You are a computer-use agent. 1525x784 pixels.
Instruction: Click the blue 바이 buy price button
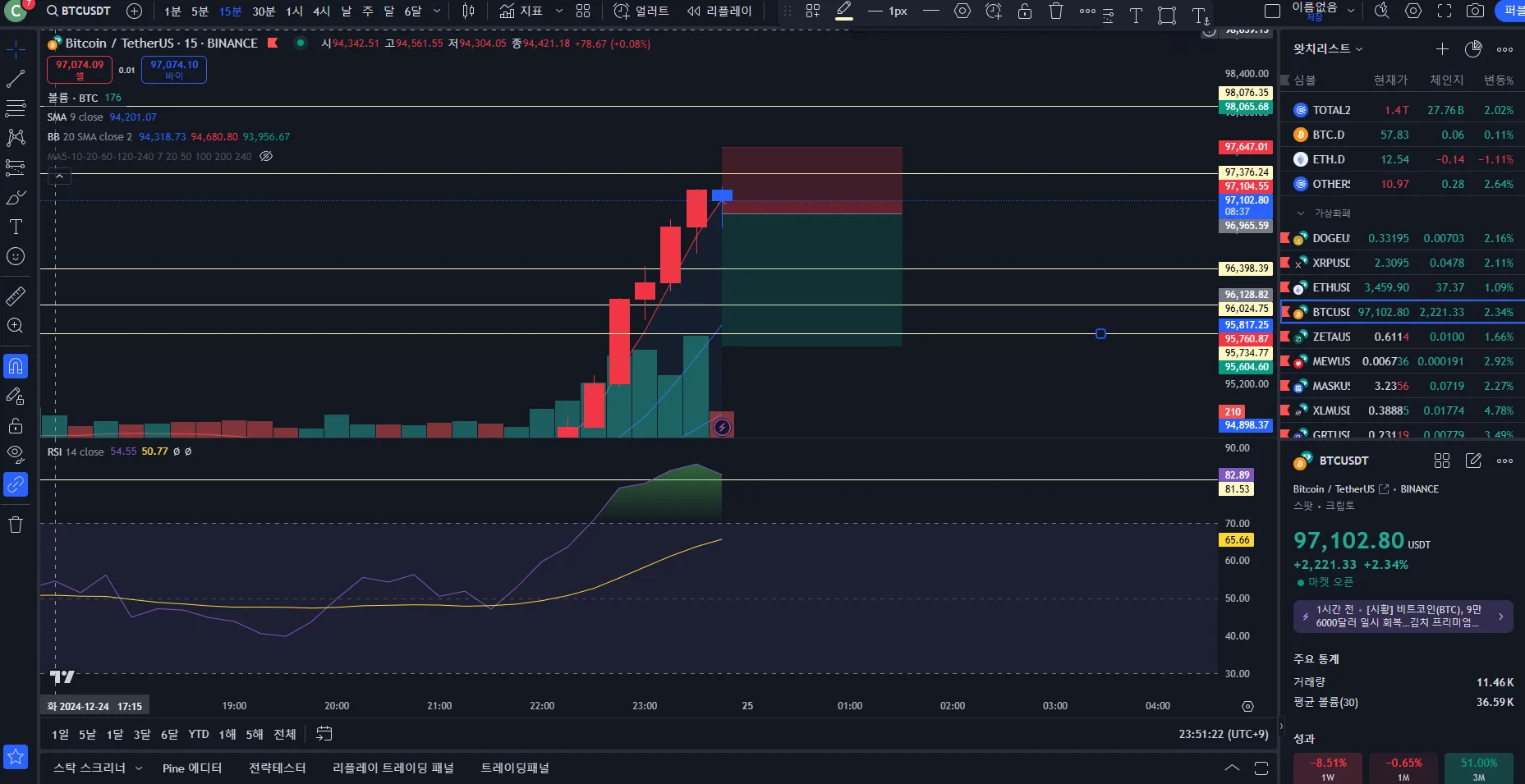(x=174, y=70)
